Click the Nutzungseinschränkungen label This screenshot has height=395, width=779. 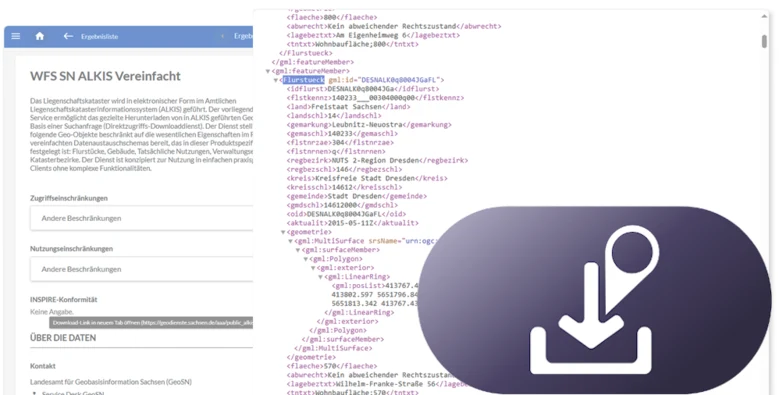tap(71, 248)
